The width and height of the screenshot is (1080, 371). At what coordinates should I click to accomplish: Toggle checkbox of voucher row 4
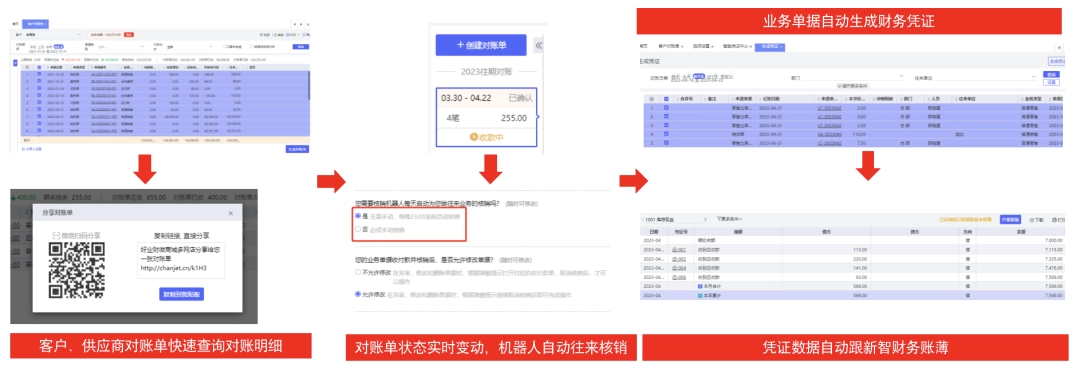[x=665, y=134]
